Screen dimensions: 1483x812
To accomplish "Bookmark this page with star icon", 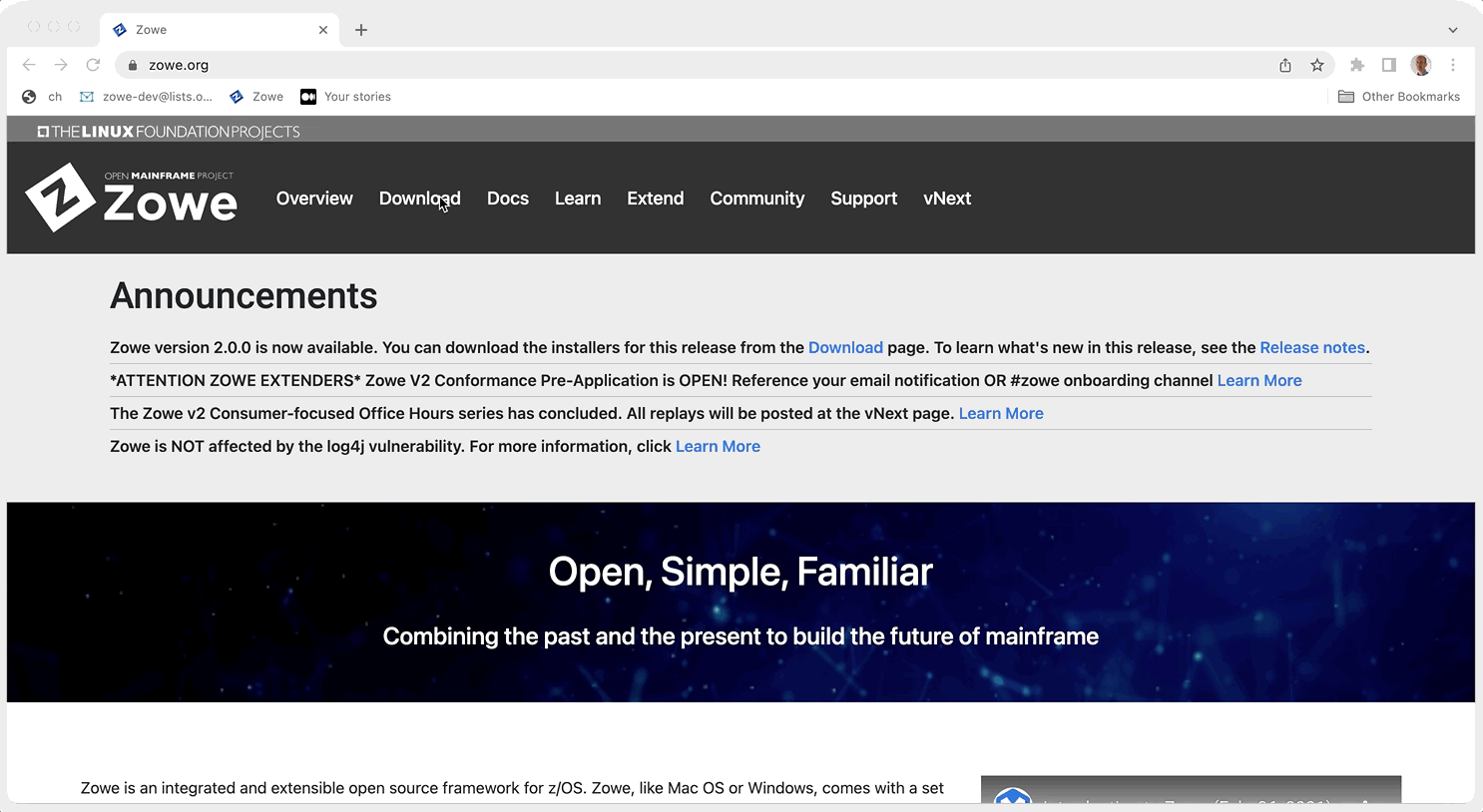I will pyautogui.click(x=1317, y=65).
